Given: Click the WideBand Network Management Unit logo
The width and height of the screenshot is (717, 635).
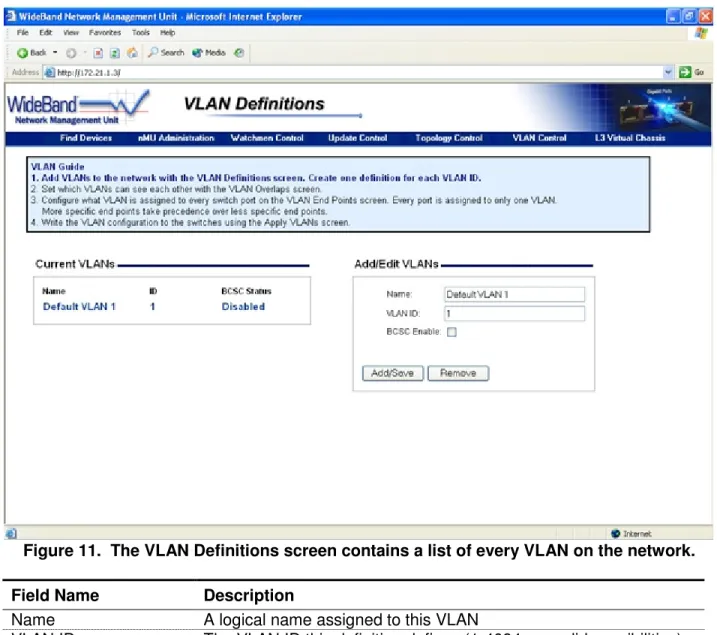Looking at the screenshot, I should 78,107.
